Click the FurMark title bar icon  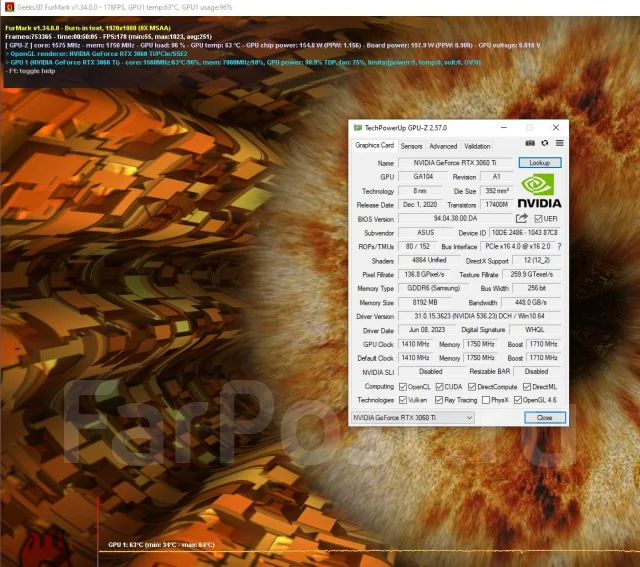click(9, 7)
